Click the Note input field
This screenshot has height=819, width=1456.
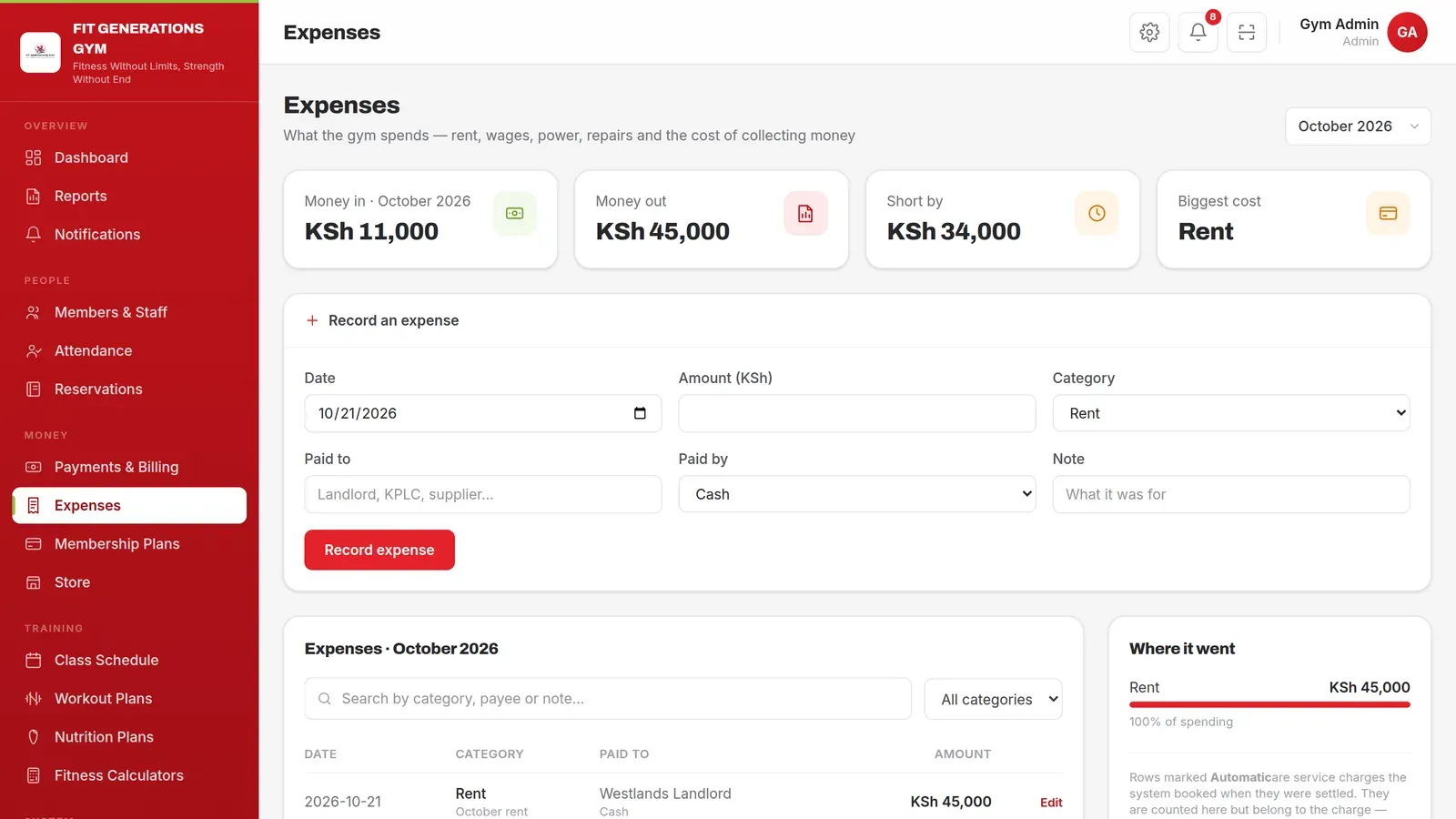[x=1231, y=494]
